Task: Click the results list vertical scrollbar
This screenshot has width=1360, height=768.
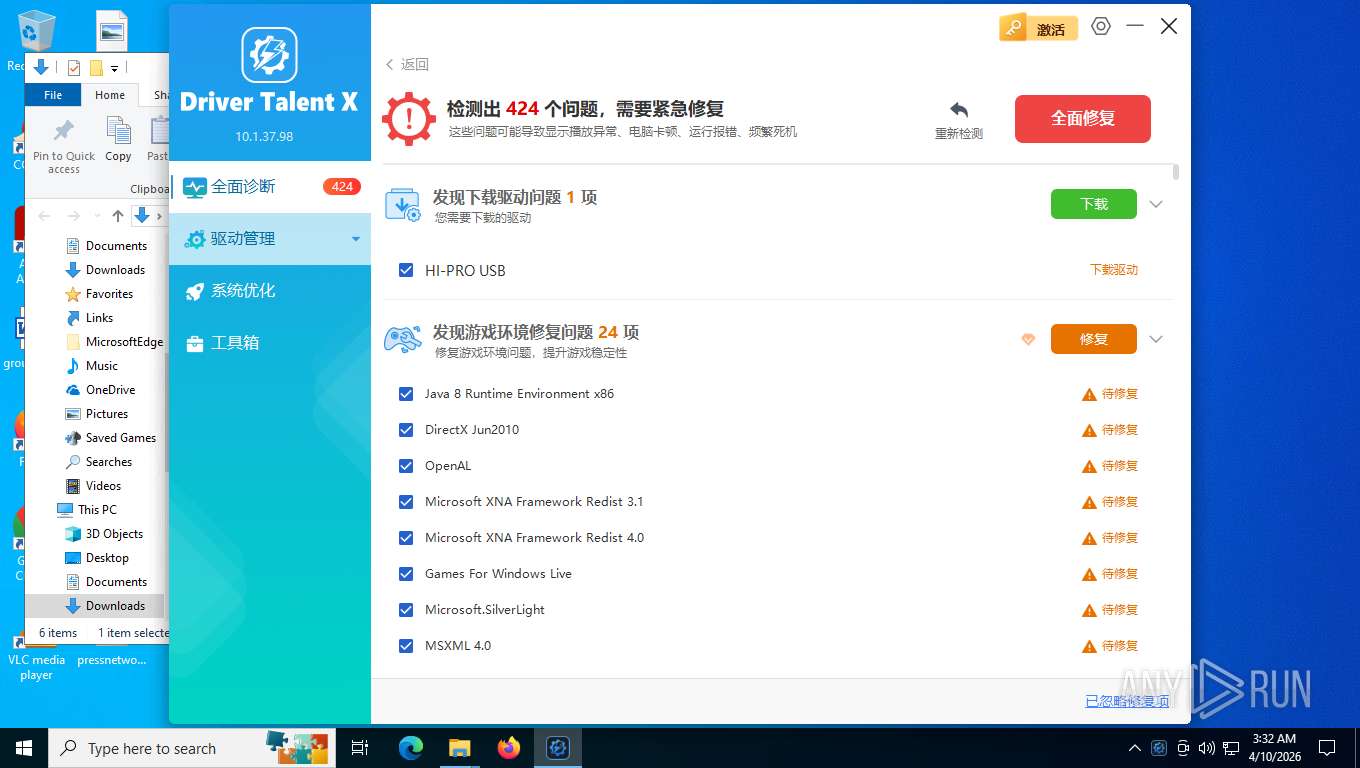Action: (1176, 172)
